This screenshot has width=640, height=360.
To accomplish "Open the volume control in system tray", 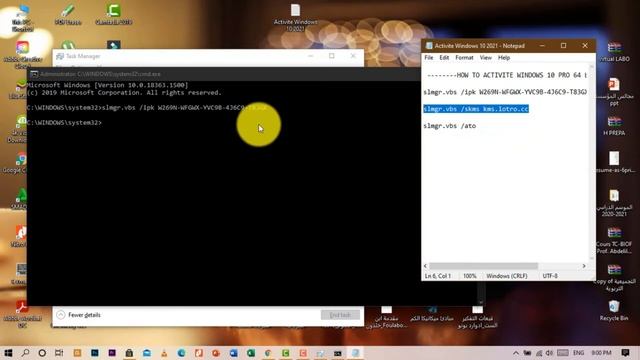I will coord(549,353).
